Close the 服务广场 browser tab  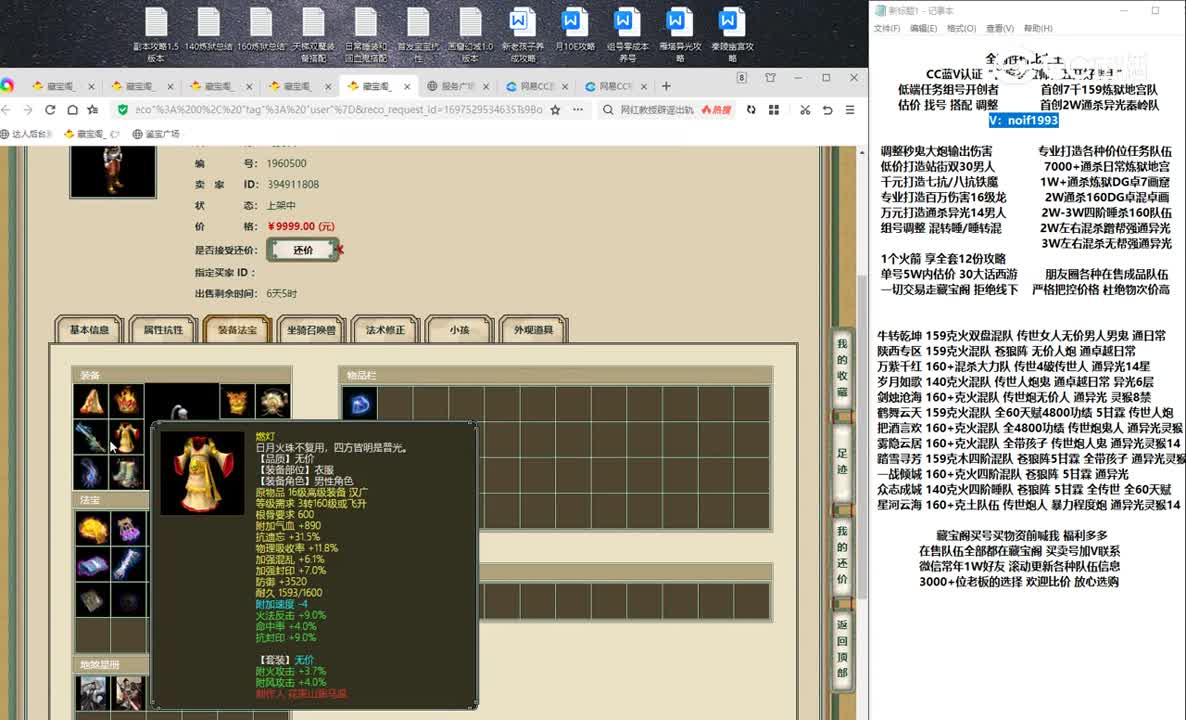click(x=486, y=86)
